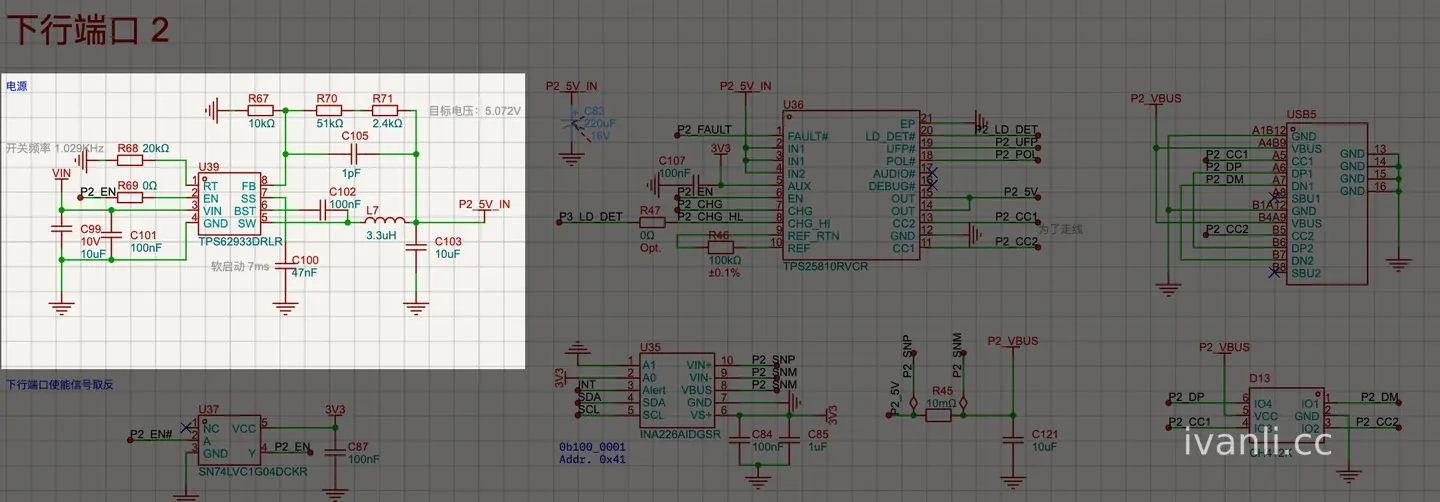The width and height of the screenshot is (1440, 502).
Task: Click the U36 designator
Action: coord(794,104)
